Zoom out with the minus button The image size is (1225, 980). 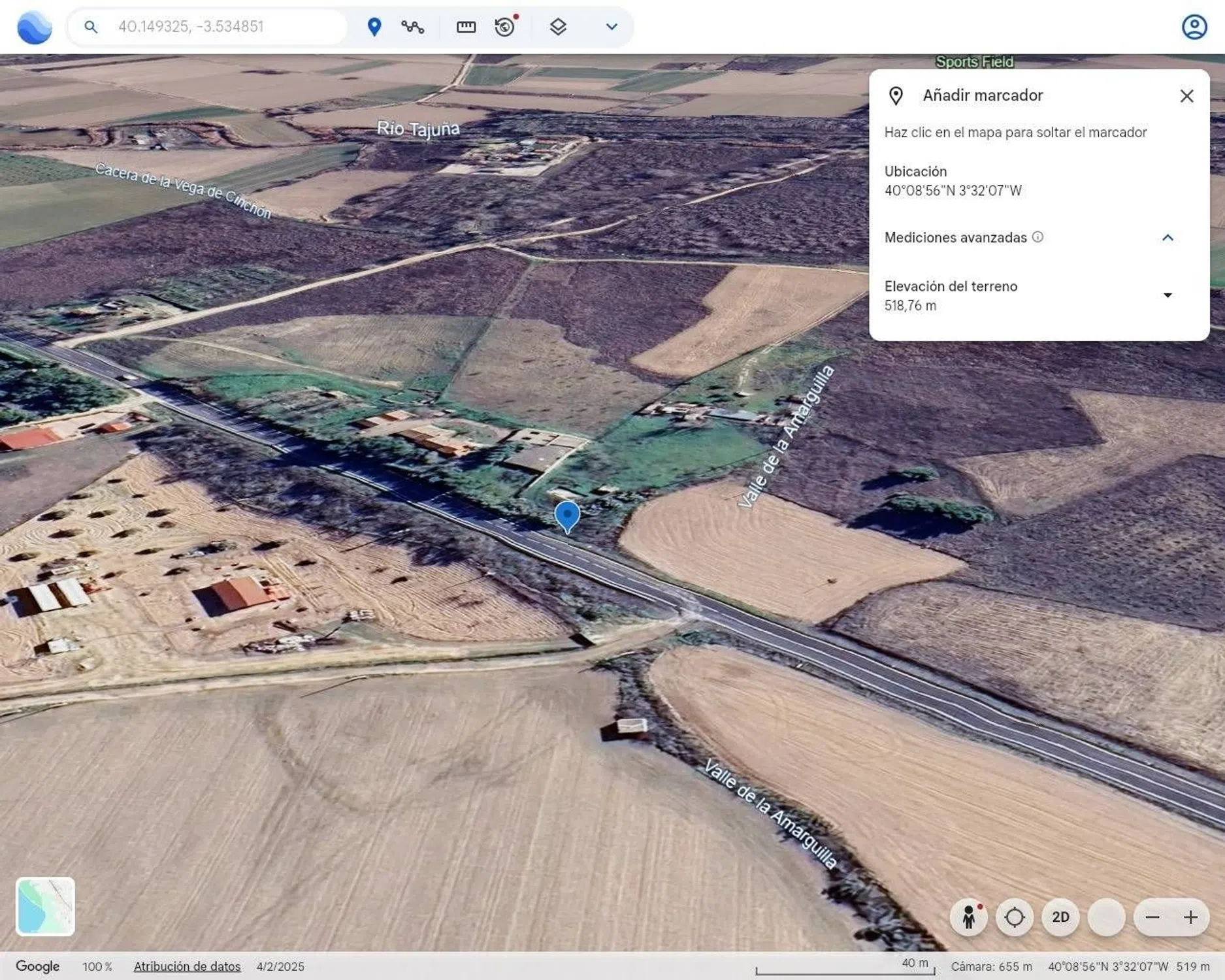pos(1152,917)
